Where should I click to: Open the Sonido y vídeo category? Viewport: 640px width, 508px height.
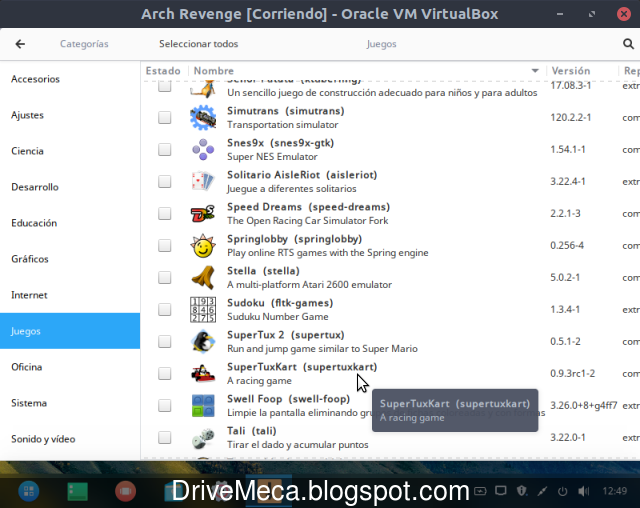click(70, 439)
